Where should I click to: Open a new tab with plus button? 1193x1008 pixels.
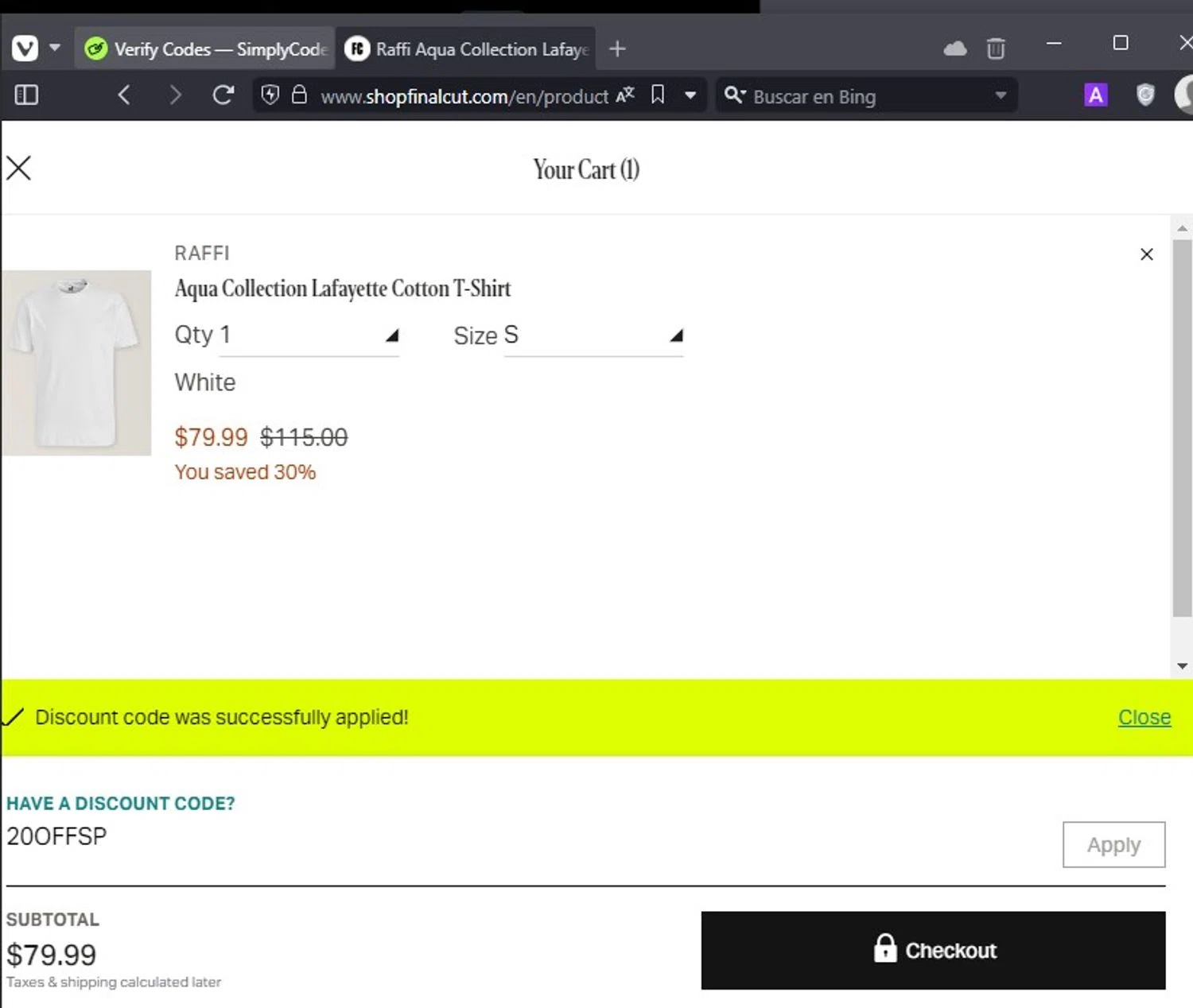(x=617, y=49)
